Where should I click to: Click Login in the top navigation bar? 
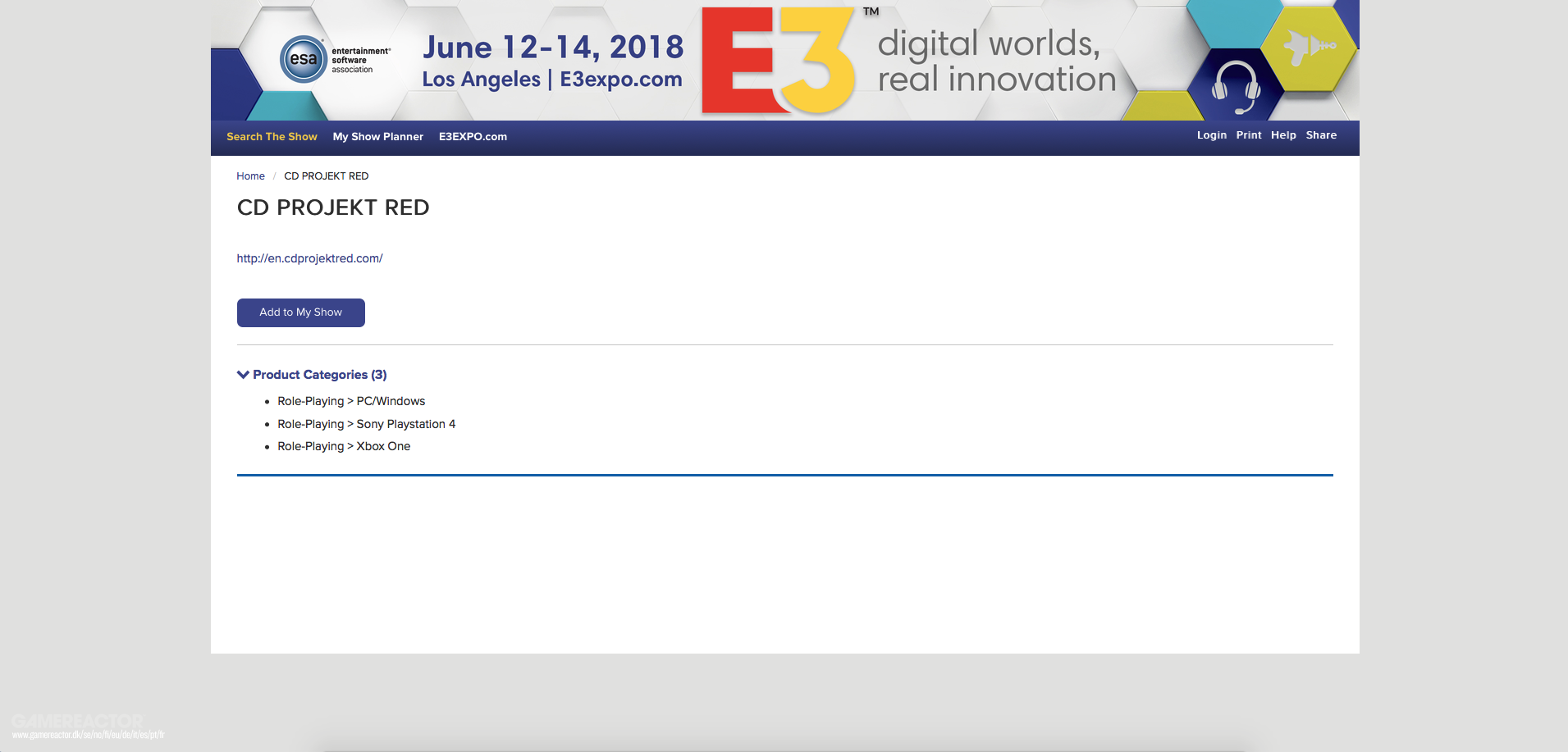point(1211,135)
